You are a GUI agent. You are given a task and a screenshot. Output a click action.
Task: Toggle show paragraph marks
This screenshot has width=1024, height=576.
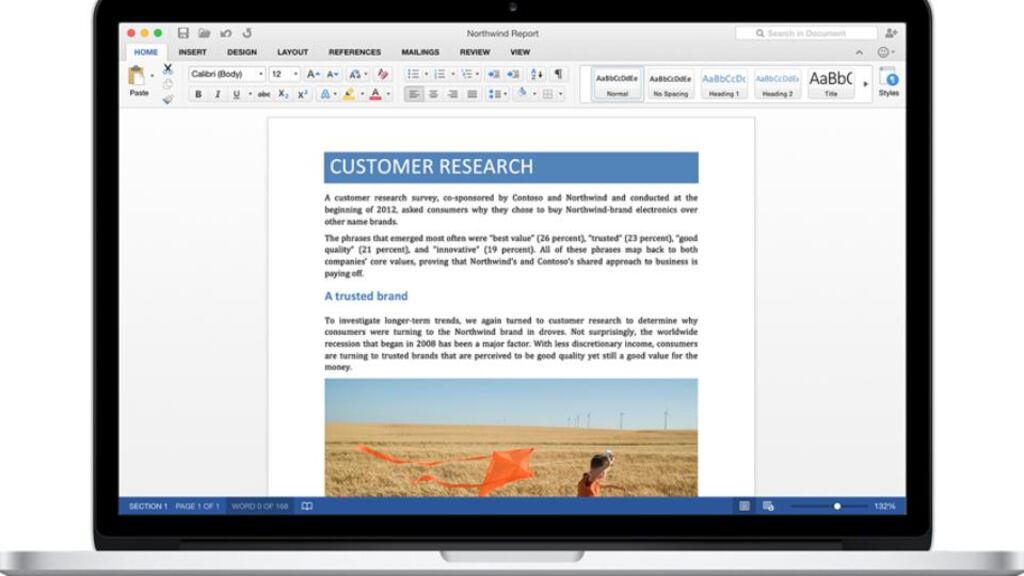click(x=558, y=74)
